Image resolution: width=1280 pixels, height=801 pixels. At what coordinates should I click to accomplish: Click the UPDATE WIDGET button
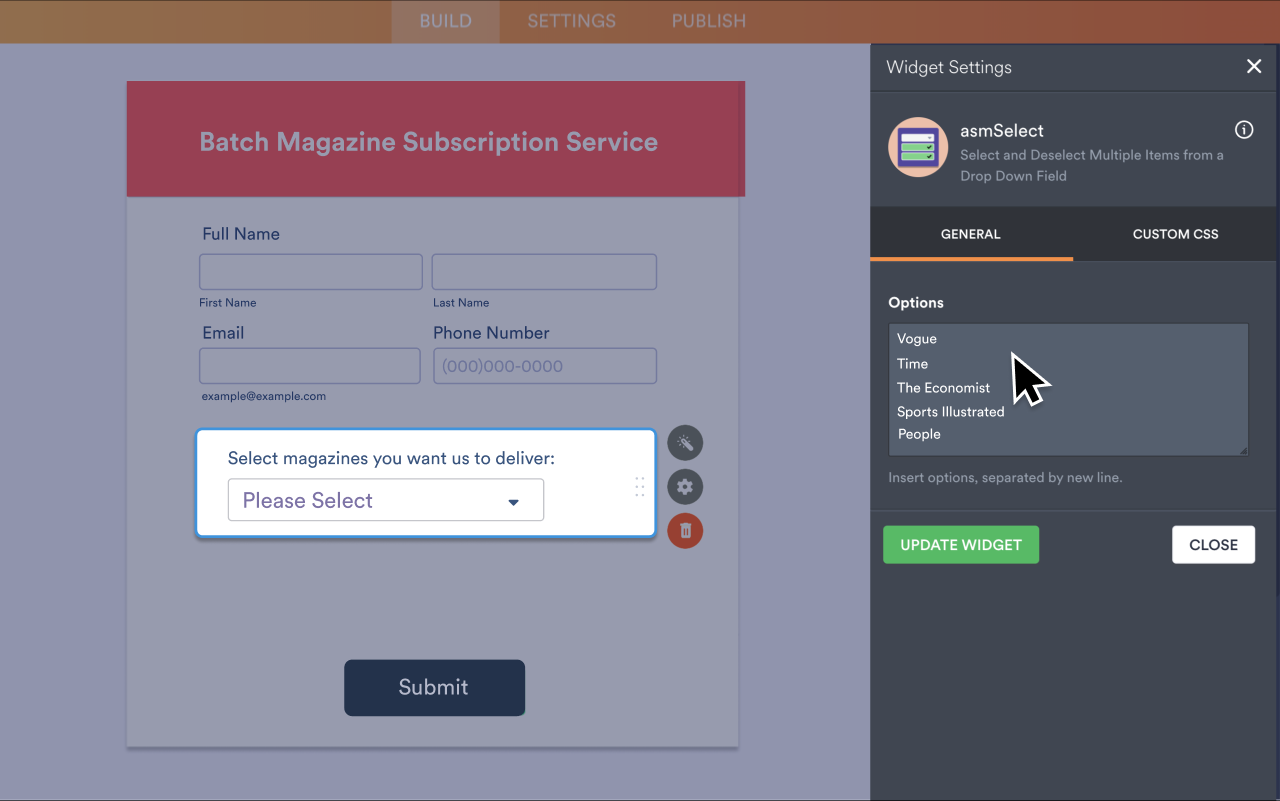(960, 544)
